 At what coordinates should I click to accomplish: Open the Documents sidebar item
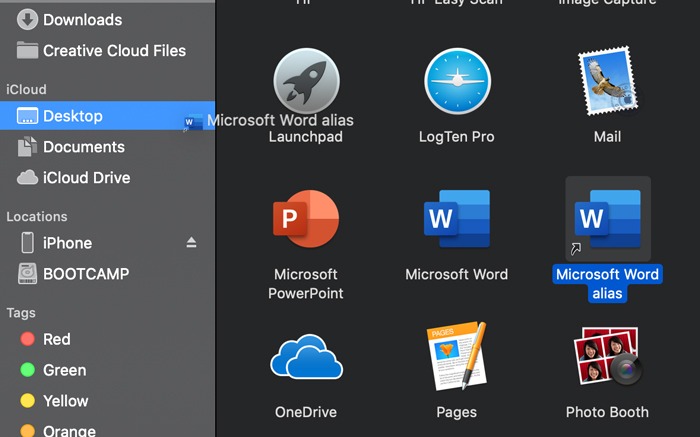pos(83,147)
